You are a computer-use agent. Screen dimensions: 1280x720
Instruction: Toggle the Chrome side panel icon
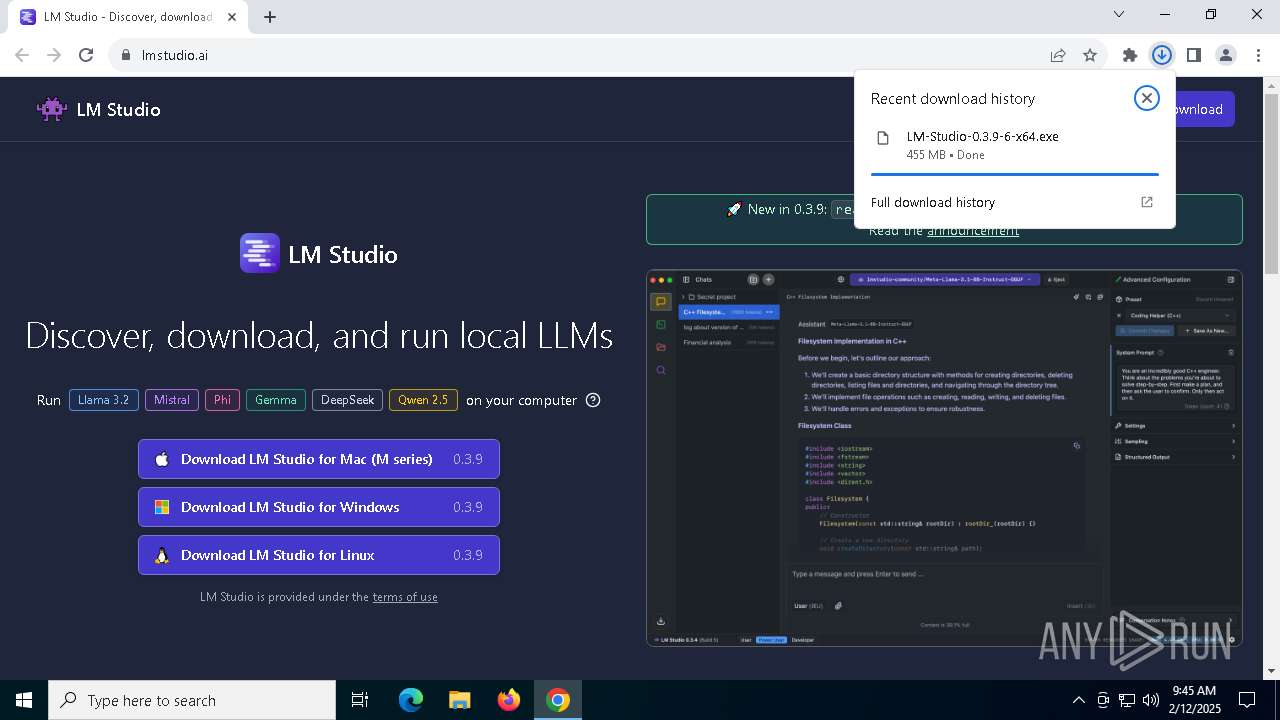coord(1193,55)
